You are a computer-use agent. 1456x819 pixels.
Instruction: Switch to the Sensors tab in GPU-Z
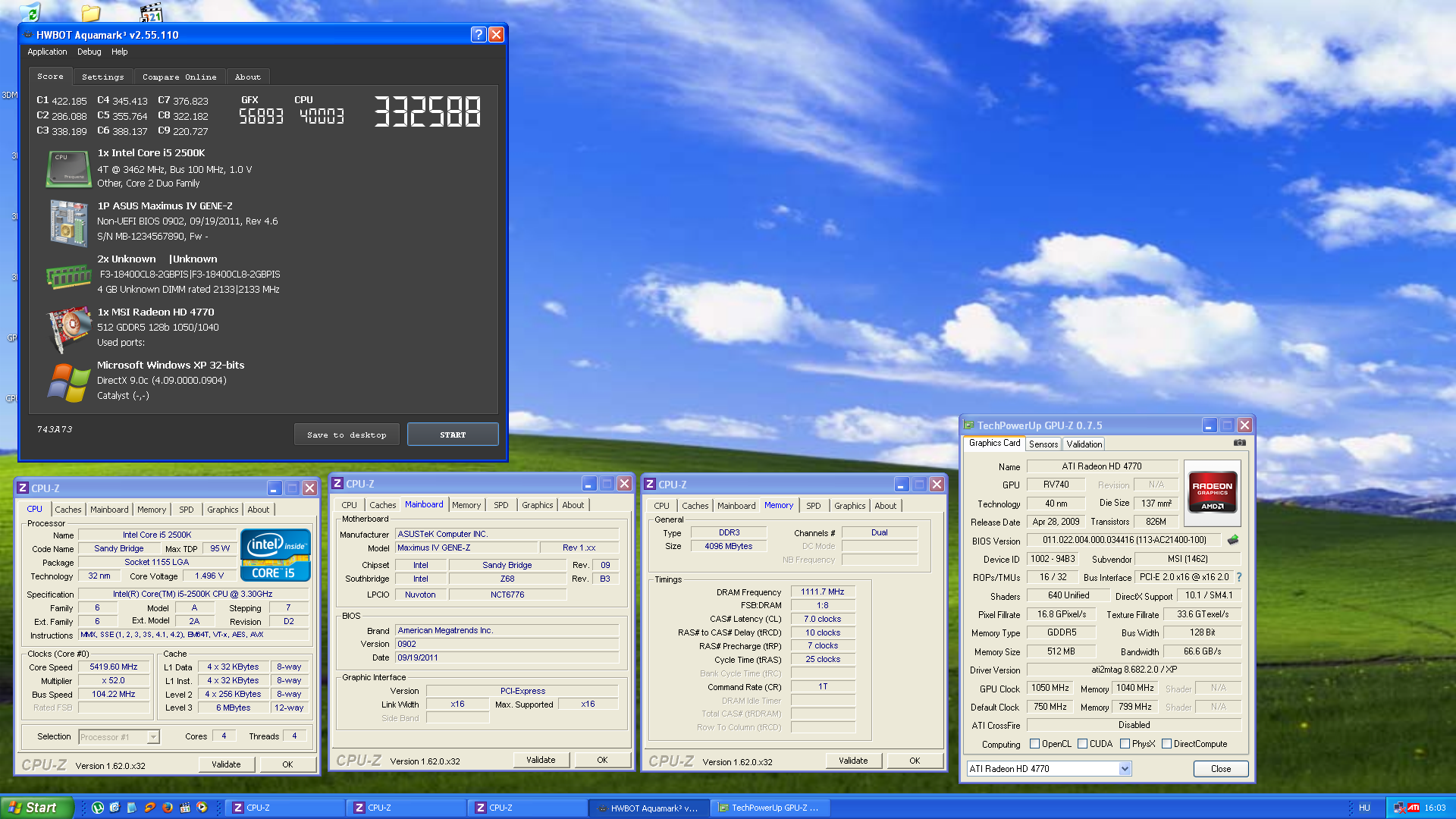(x=1043, y=444)
